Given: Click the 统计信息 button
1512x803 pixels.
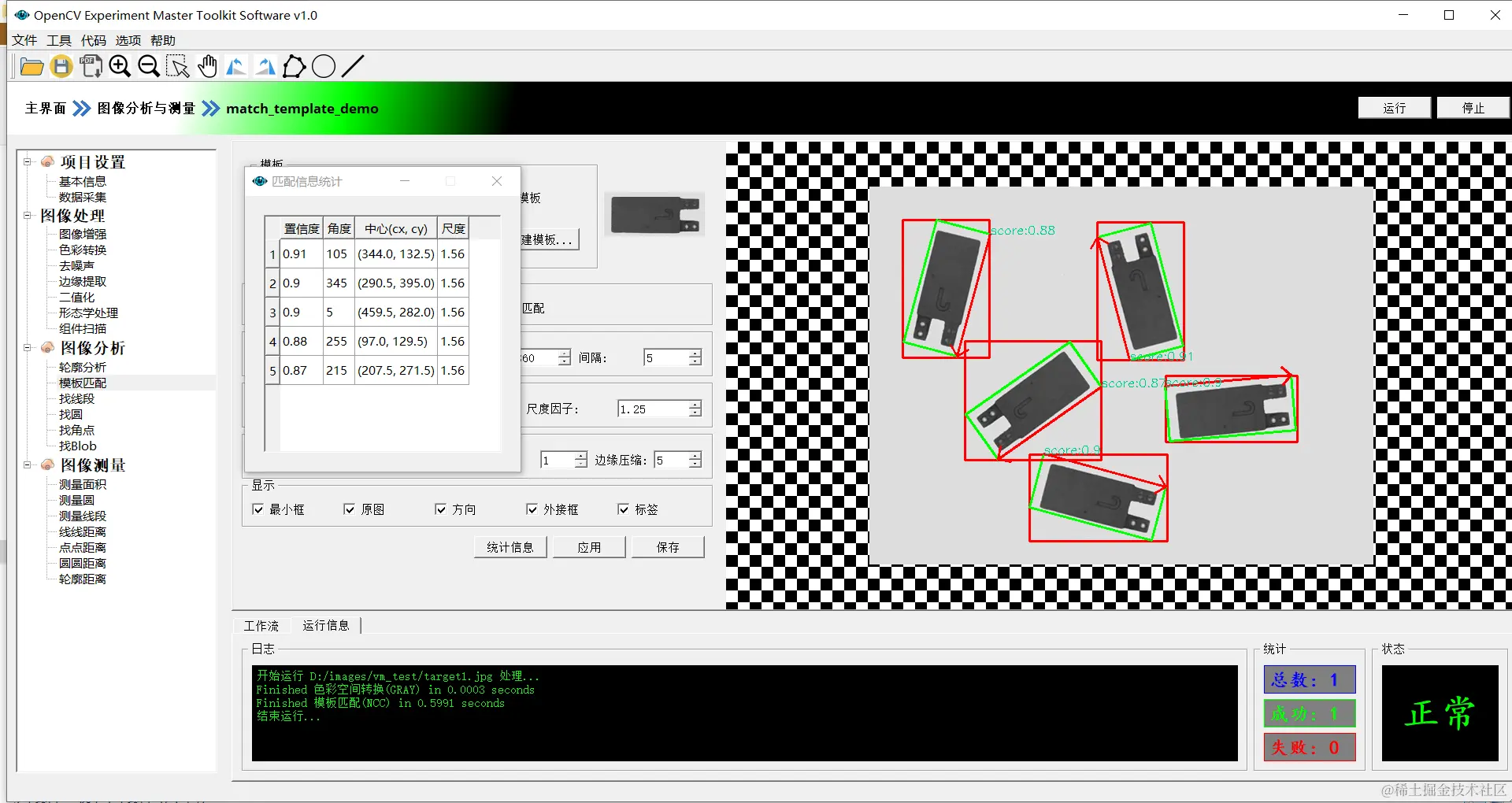Looking at the screenshot, I should 510,547.
